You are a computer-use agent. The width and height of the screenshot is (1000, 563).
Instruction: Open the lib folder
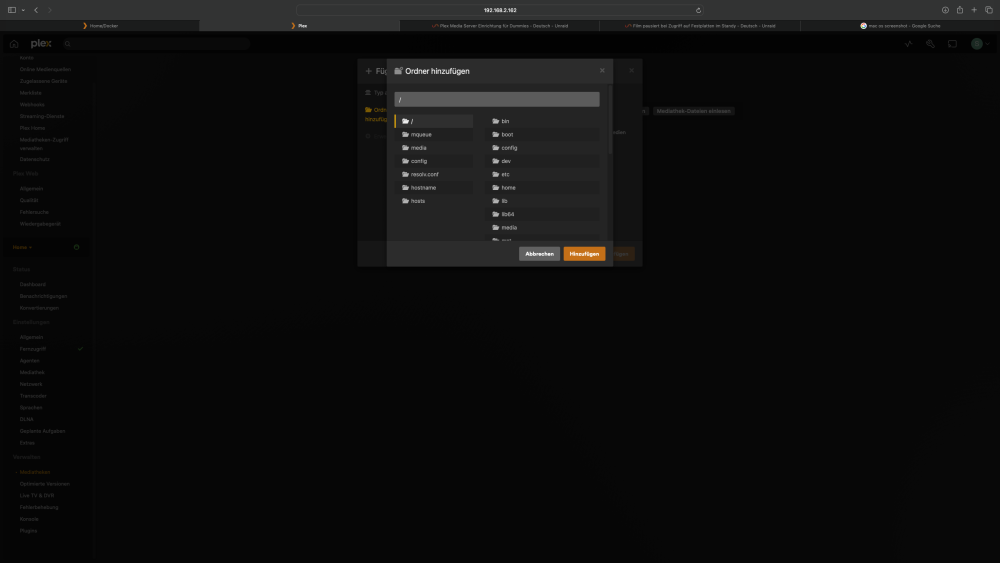pyautogui.click(x=542, y=201)
